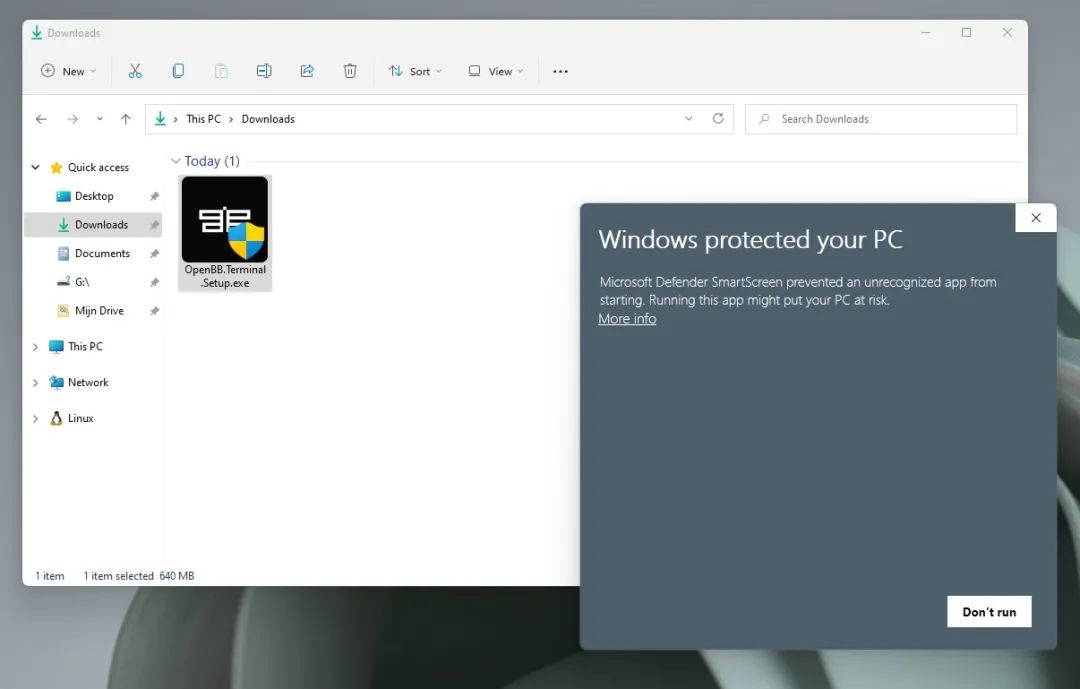Click the Rename icon

(264, 71)
